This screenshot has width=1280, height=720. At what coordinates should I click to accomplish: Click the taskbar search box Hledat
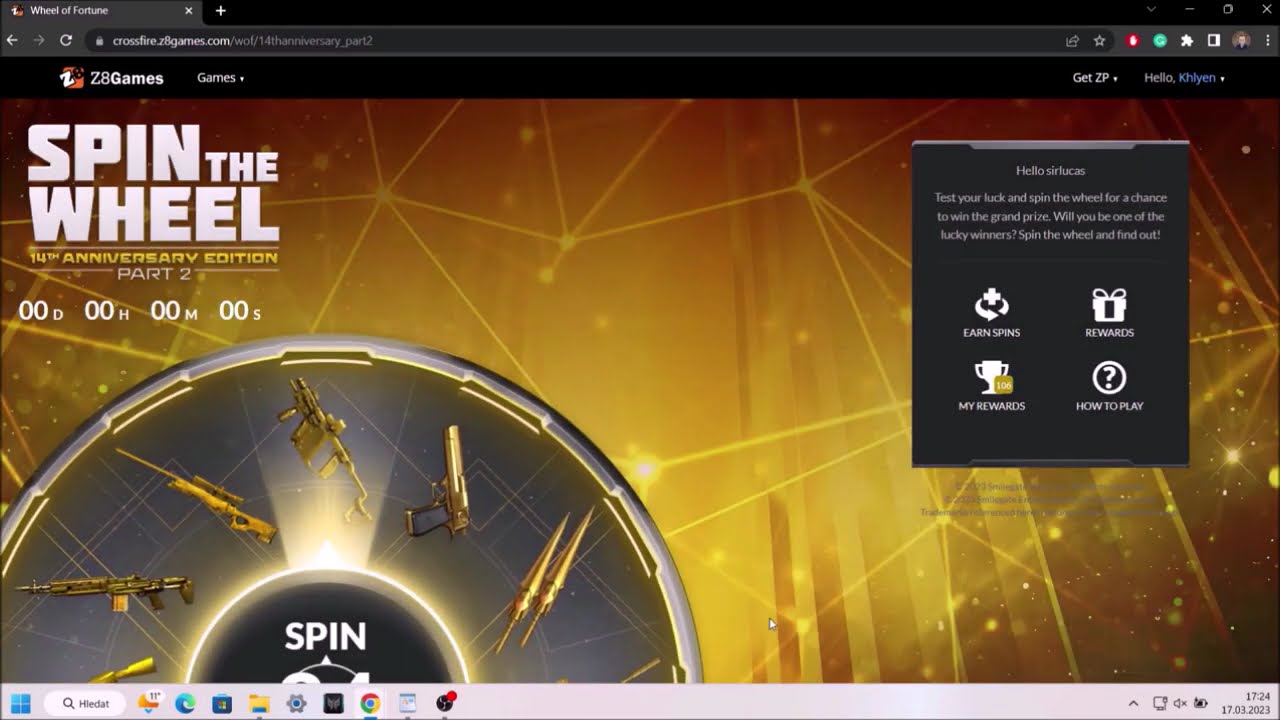[86, 704]
